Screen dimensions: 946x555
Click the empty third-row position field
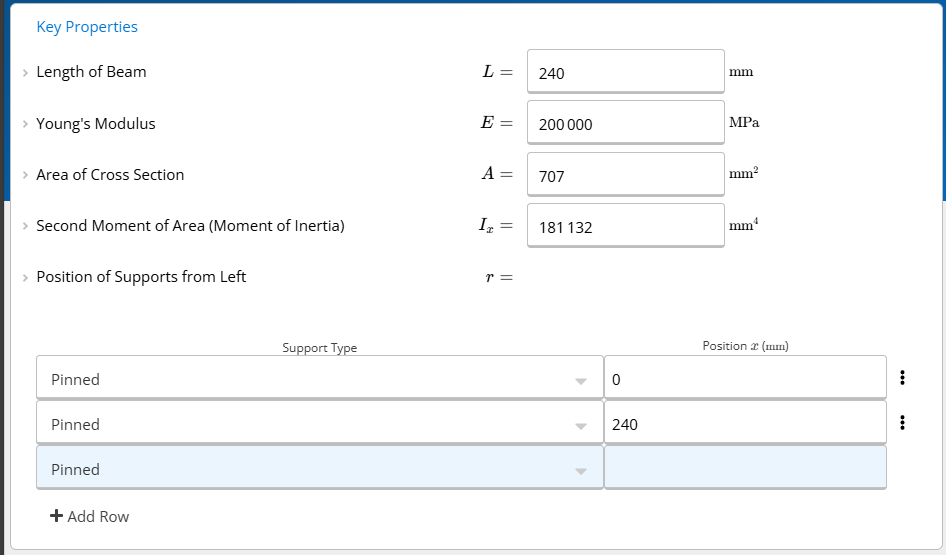[745, 468]
